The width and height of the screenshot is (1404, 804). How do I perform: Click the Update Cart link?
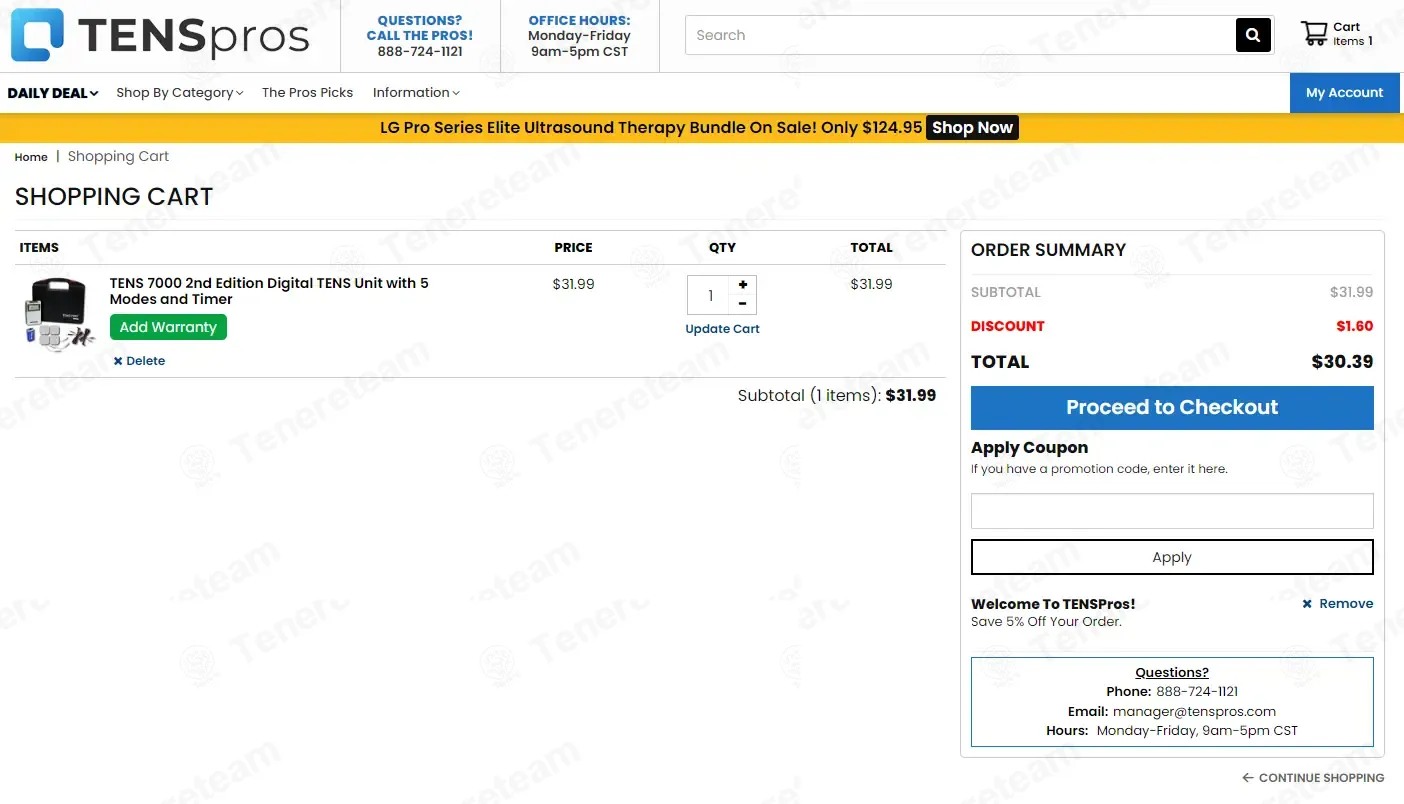(722, 329)
